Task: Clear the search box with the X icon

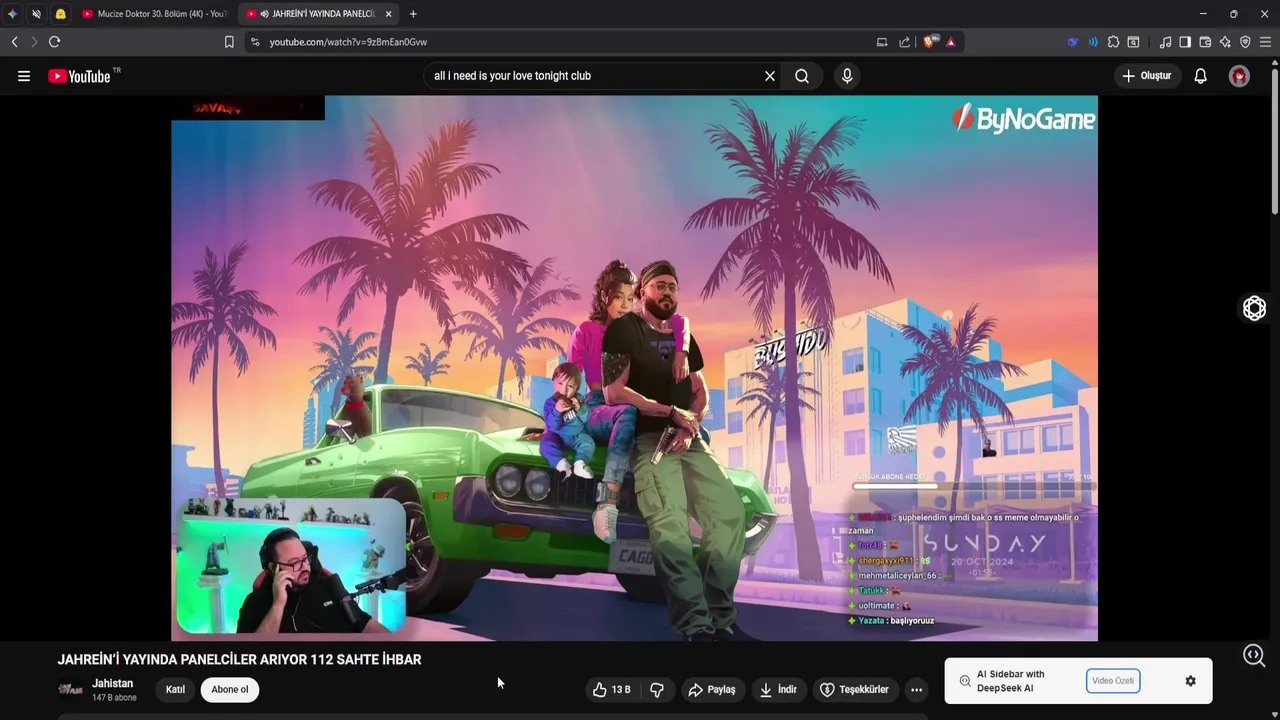Action: 770,76
